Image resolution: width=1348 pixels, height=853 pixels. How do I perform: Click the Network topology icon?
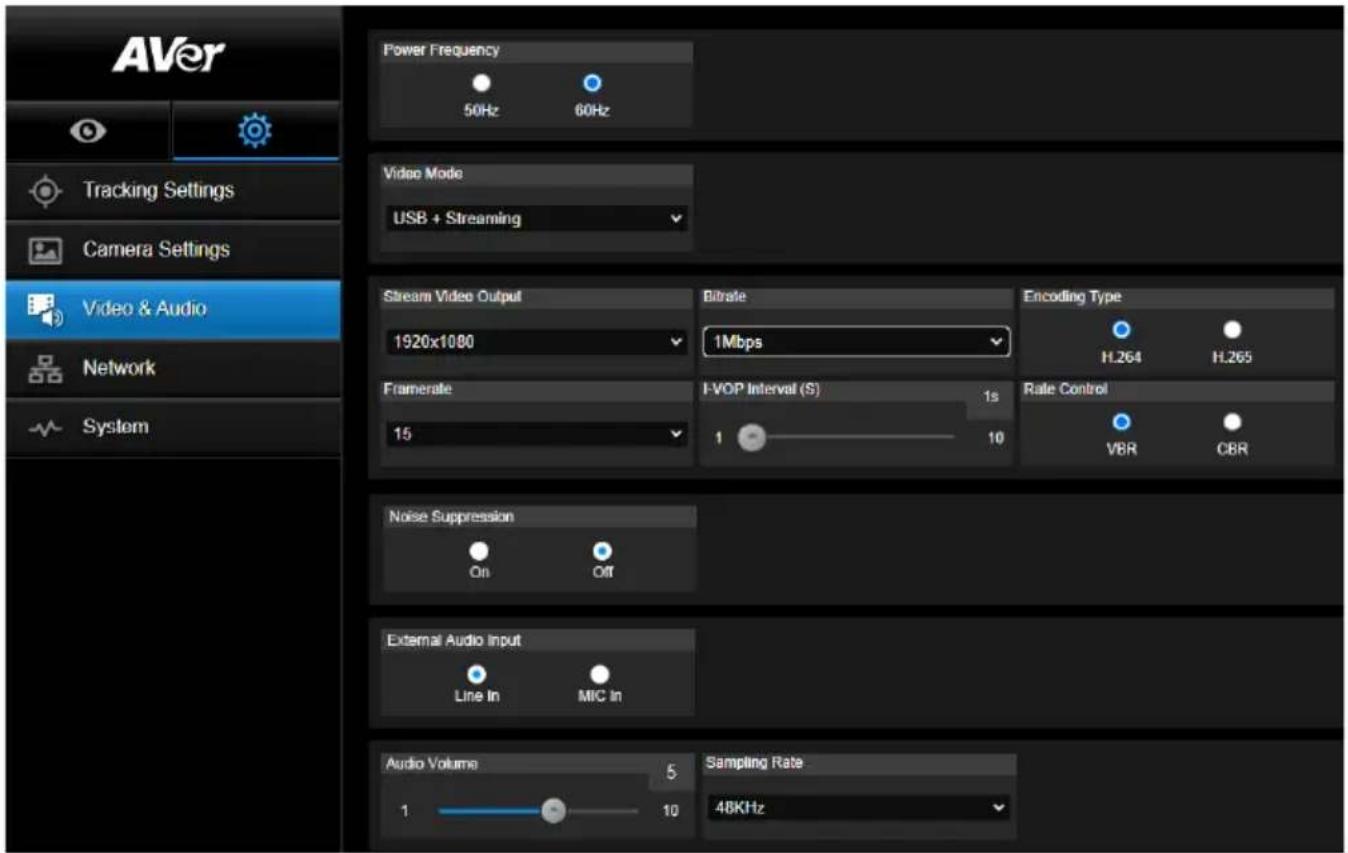click(x=47, y=368)
